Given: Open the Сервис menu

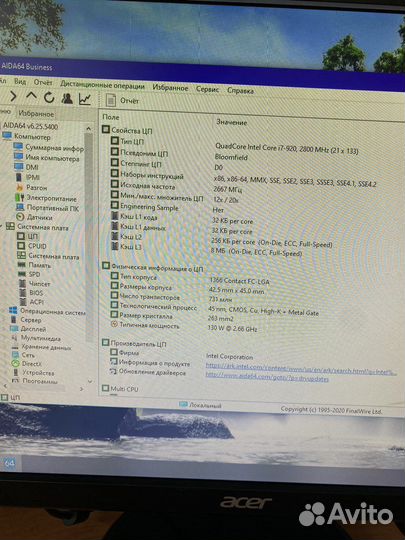Looking at the screenshot, I should 207,90.
